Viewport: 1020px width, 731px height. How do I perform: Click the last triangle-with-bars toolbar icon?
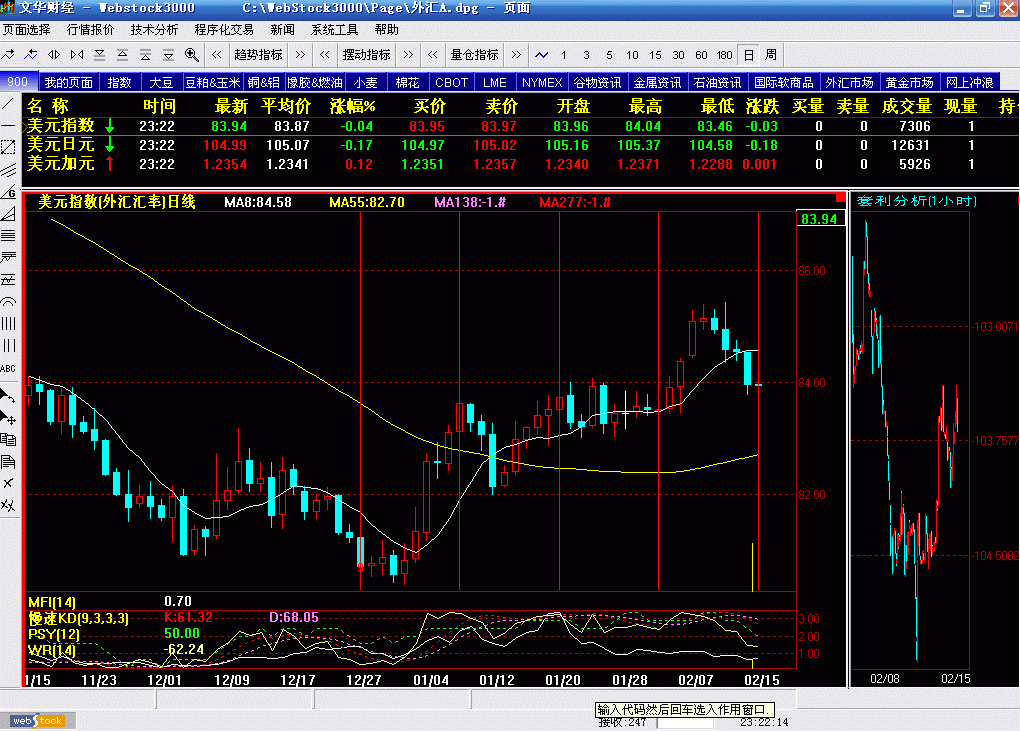pyautogui.click(x=168, y=55)
